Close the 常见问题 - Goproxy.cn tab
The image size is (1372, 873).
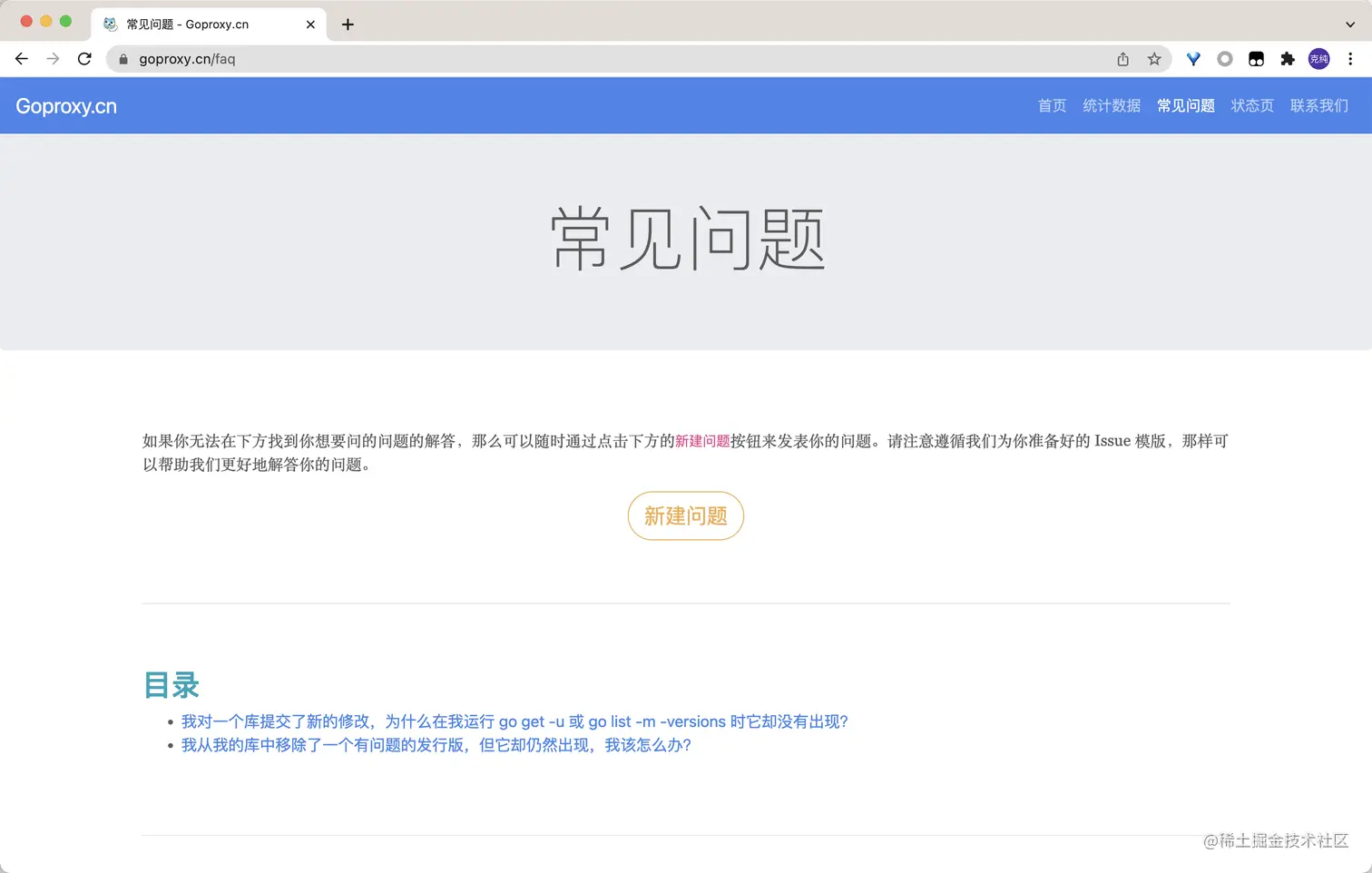310,25
